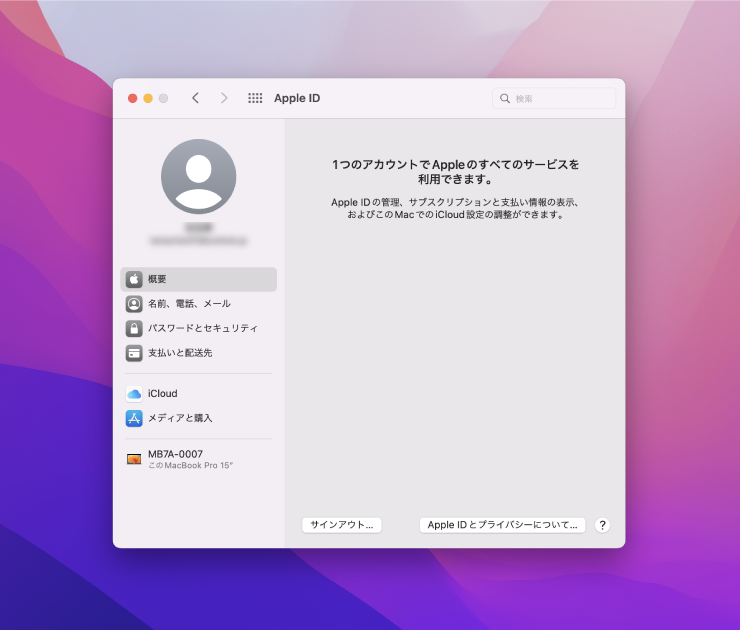Select 概要 in the sidebar

199,279
